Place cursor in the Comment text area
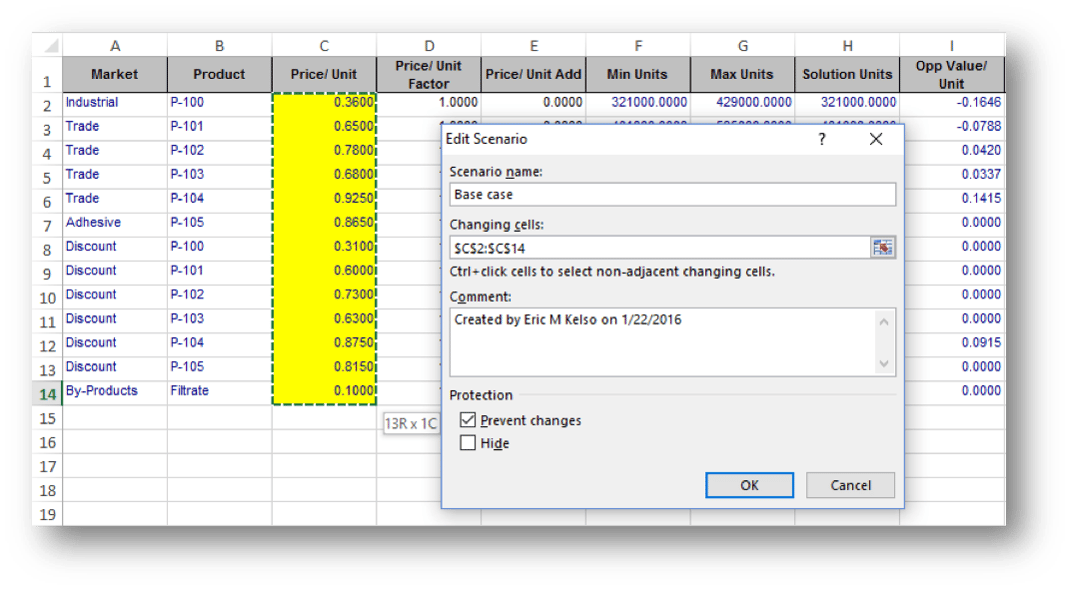The height and width of the screenshot is (591, 1071). pyautogui.click(x=660, y=340)
